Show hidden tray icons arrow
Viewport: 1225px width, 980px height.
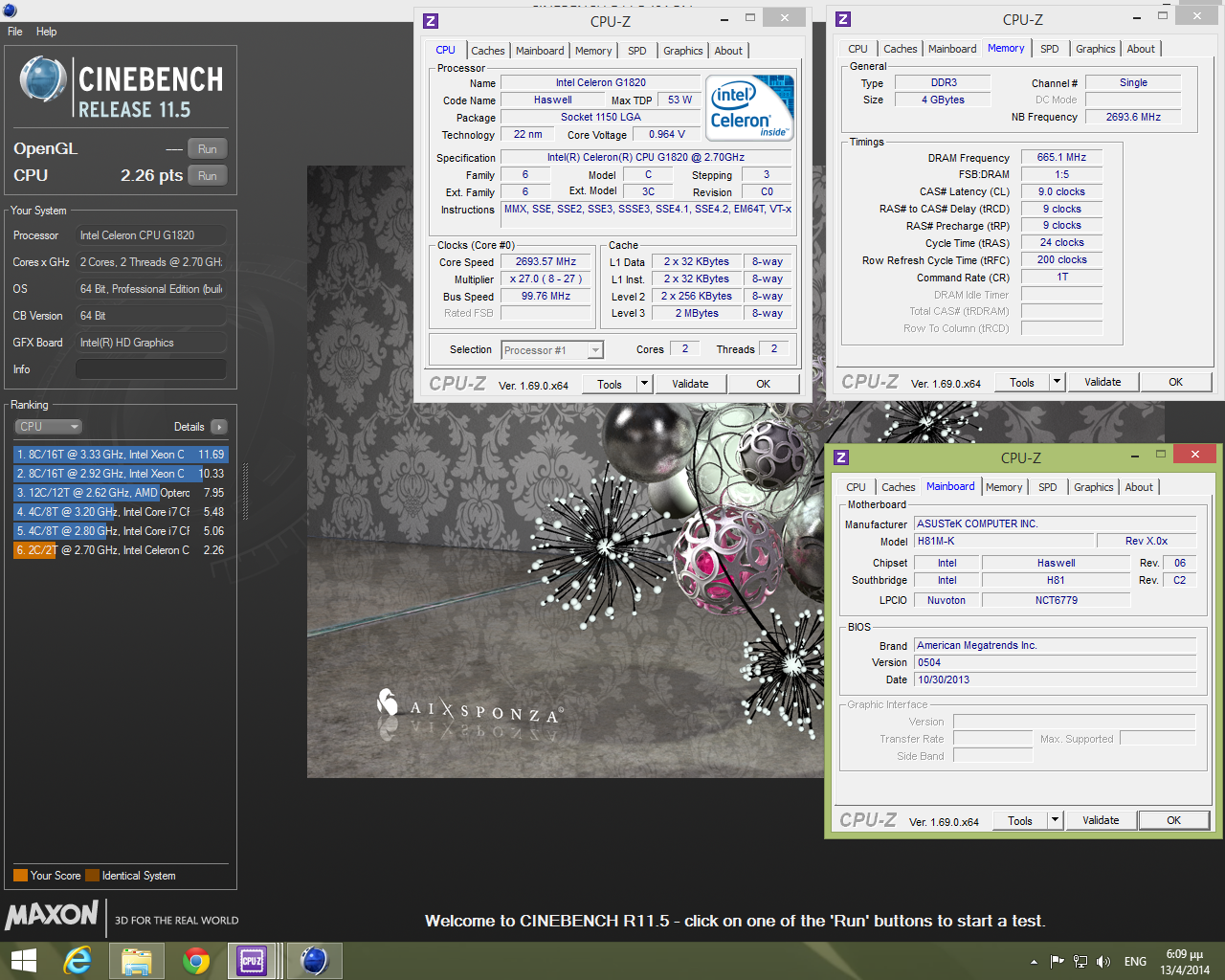click(1034, 961)
